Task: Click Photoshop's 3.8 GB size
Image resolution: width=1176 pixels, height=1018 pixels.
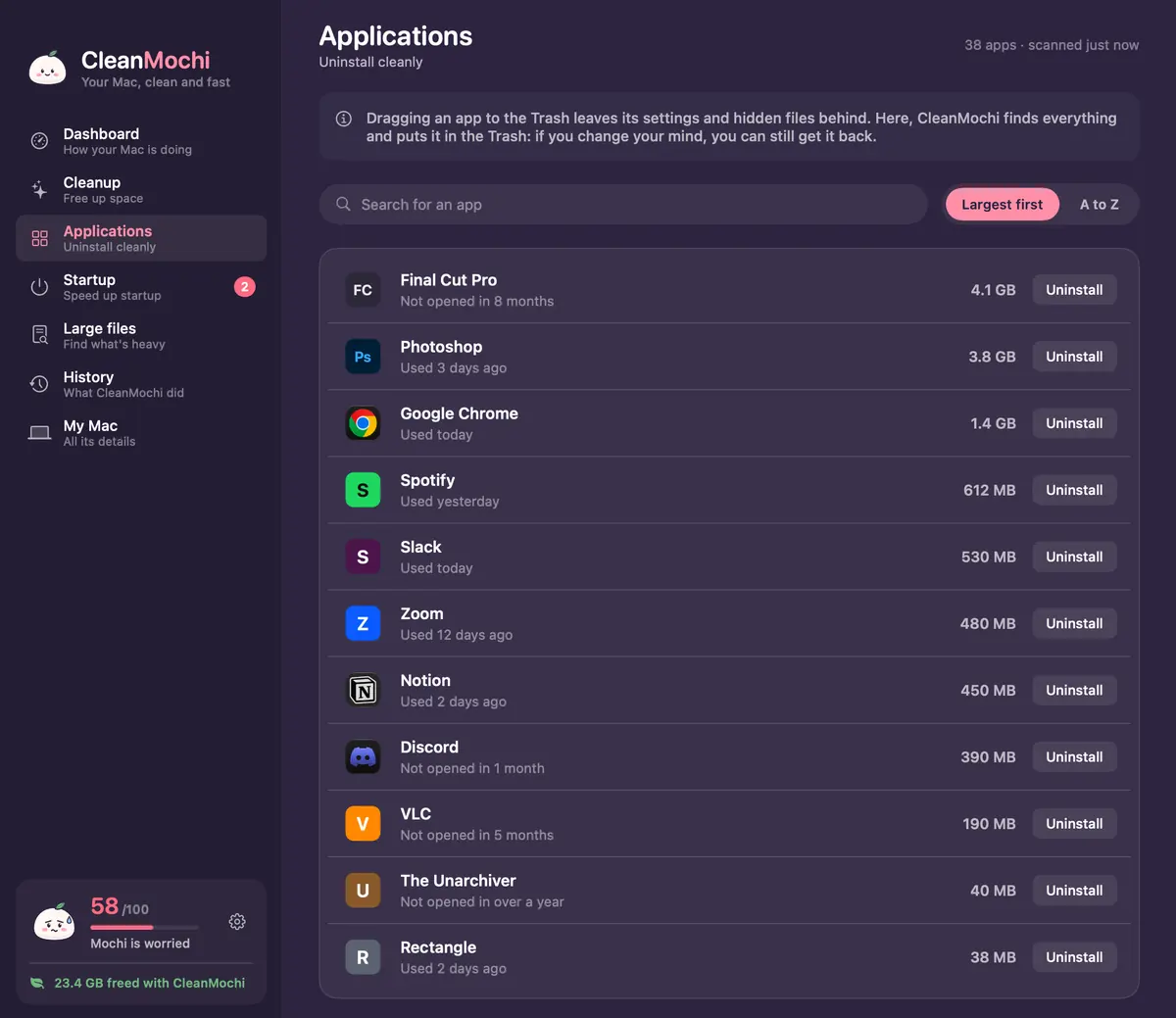Action: (992, 357)
